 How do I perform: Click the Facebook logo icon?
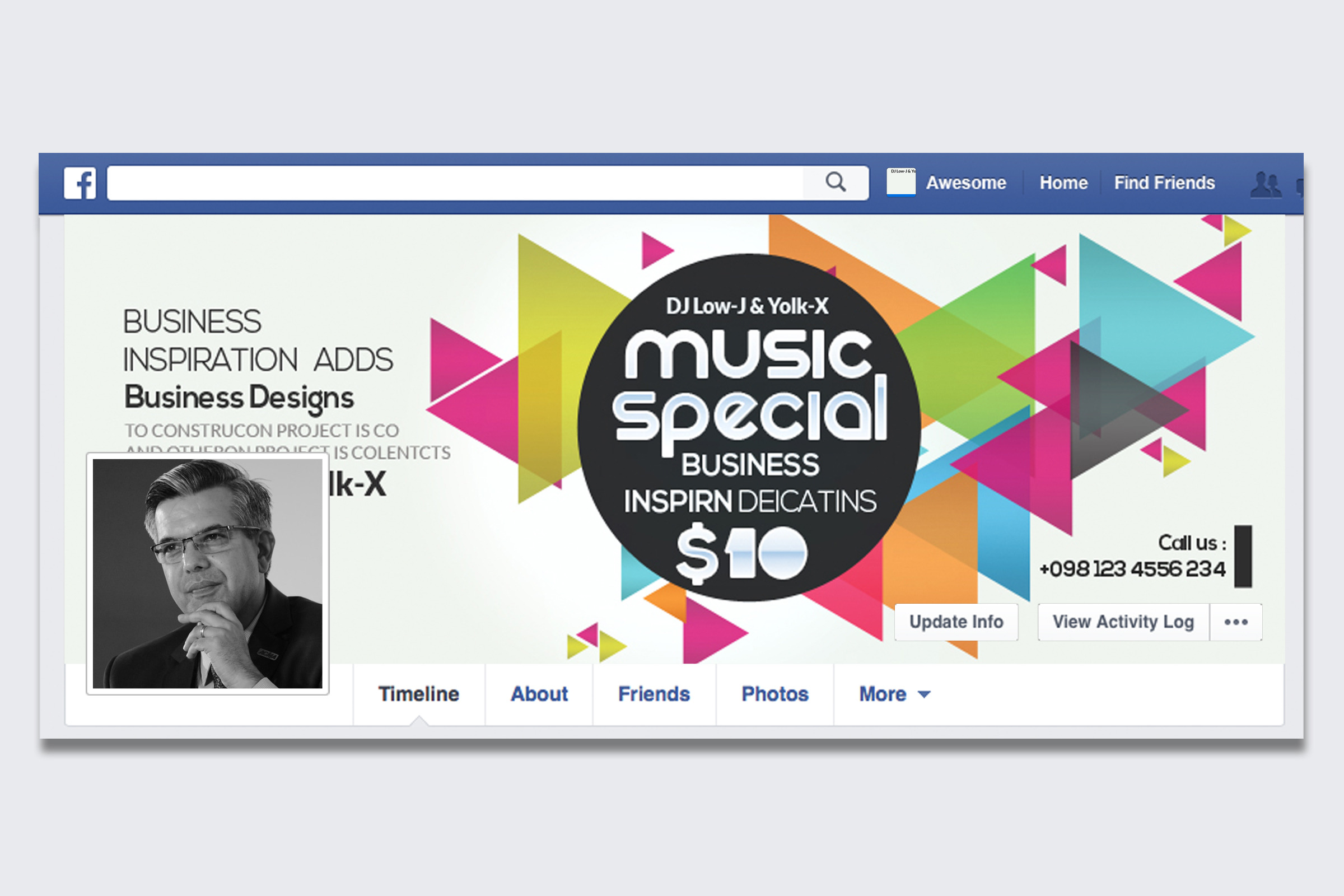click(80, 183)
